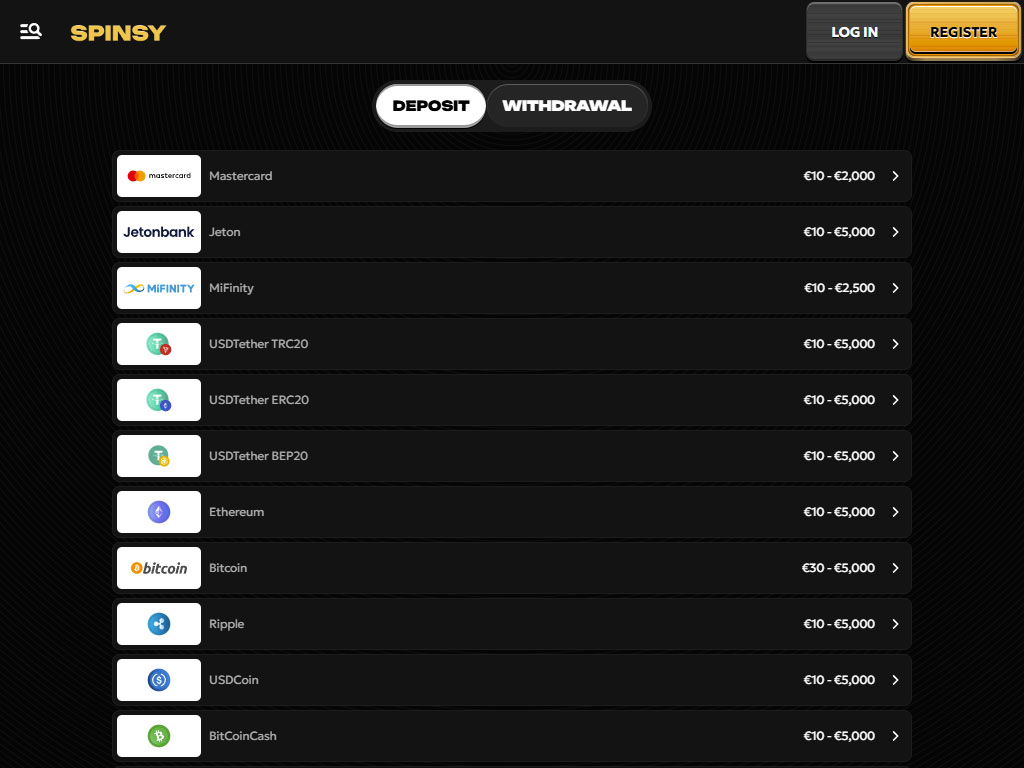Screen dimensions: 1024x768
Task: Click Ethereum limit €10 - €5,000
Action: [839, 512]
